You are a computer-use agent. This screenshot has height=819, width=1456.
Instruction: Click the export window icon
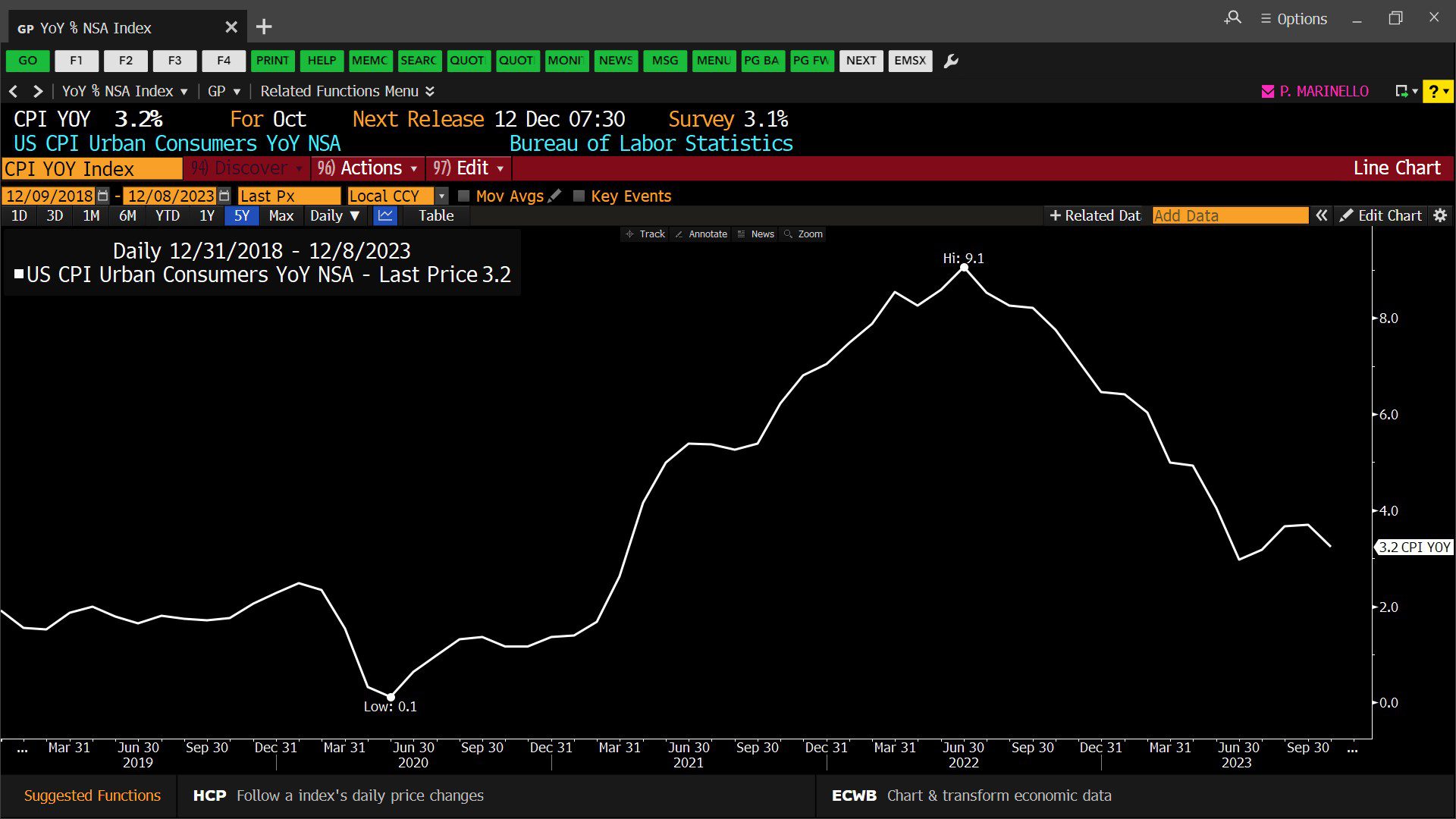(1402, 91)
